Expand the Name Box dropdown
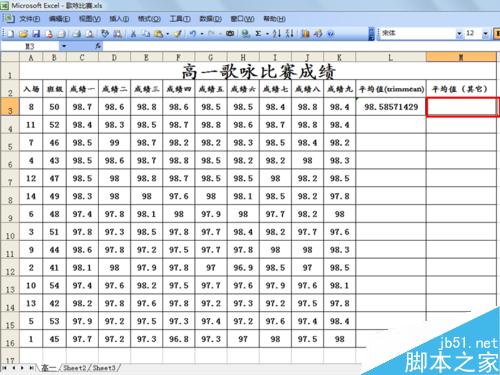This screenshot has height=375, width=500. pos(64,46)
